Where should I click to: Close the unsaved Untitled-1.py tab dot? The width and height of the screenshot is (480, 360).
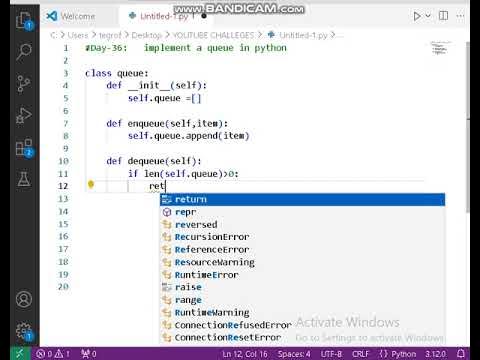coord(204,16)
